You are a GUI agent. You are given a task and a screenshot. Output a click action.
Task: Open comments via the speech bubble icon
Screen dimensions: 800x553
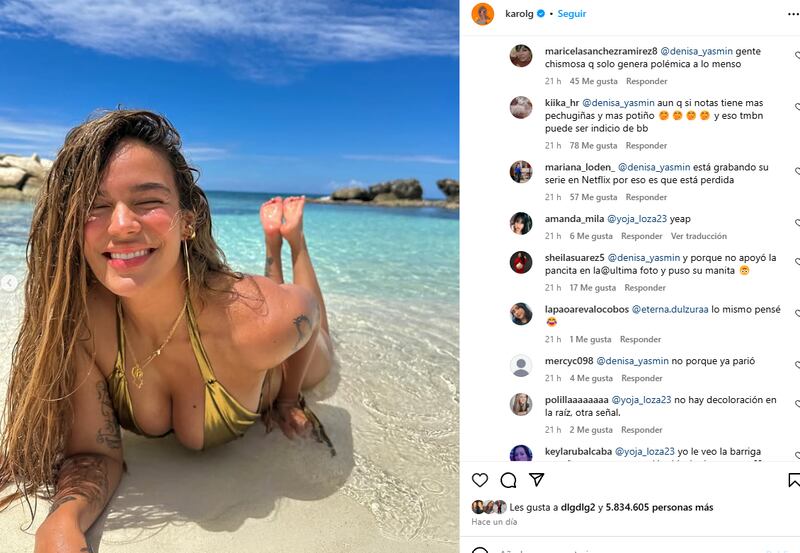pos(508,480)
